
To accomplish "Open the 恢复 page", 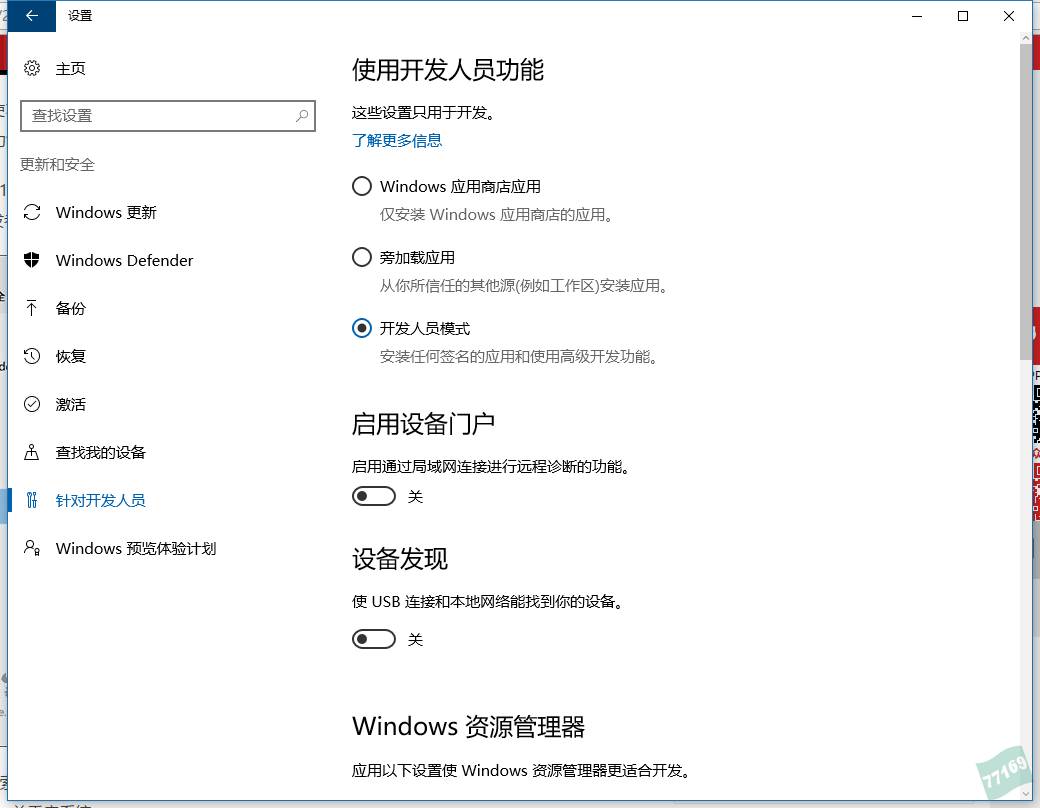I will 70,356.
